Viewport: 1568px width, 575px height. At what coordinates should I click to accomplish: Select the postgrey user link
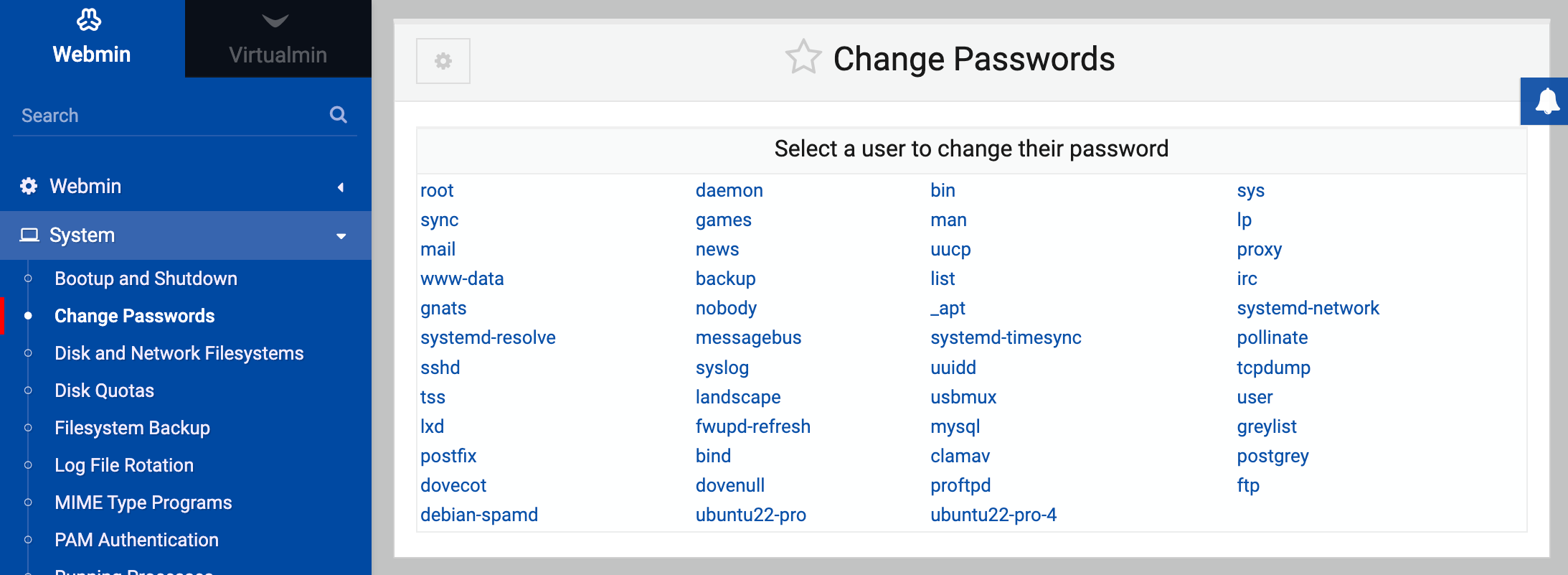[1272, 456]
